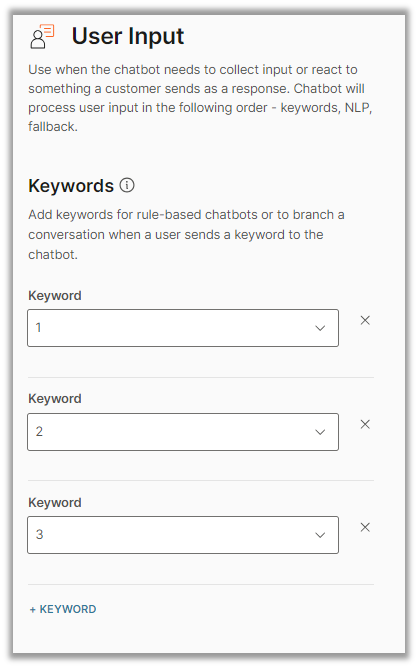Focus the keyword field containing 2
The width and height of the screenshot is (418, 668).
click(183, 432)
